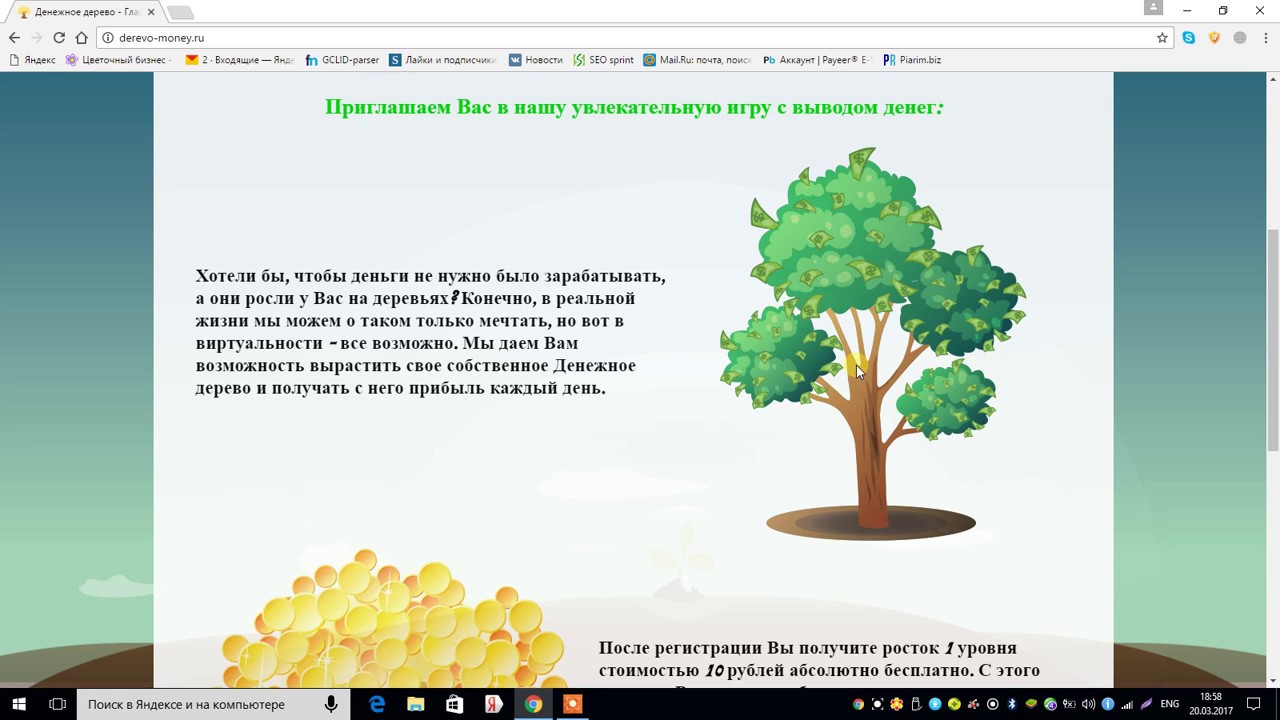Open the Chrome profile button
The width and height of the screenshot is (1280, 720).
[x=1153, y=9]
